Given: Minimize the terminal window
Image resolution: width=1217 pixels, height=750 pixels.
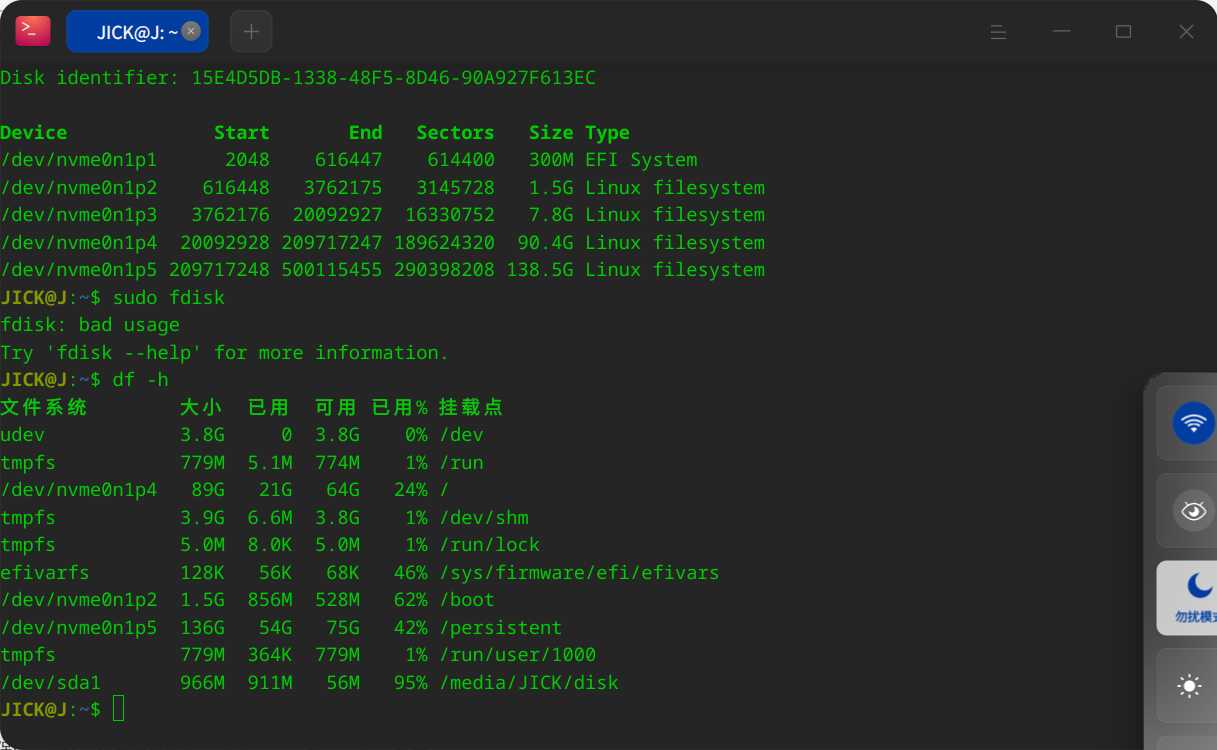Looking at the screenshot, I should (1061, 32).
